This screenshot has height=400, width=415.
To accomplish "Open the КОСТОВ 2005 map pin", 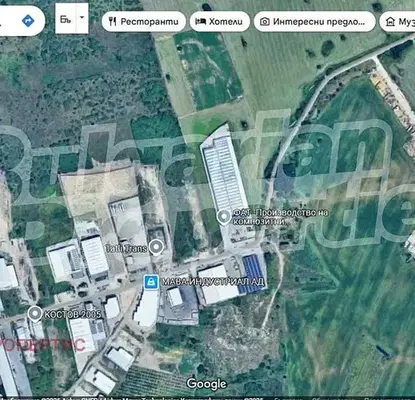I will tap(35, 314).
